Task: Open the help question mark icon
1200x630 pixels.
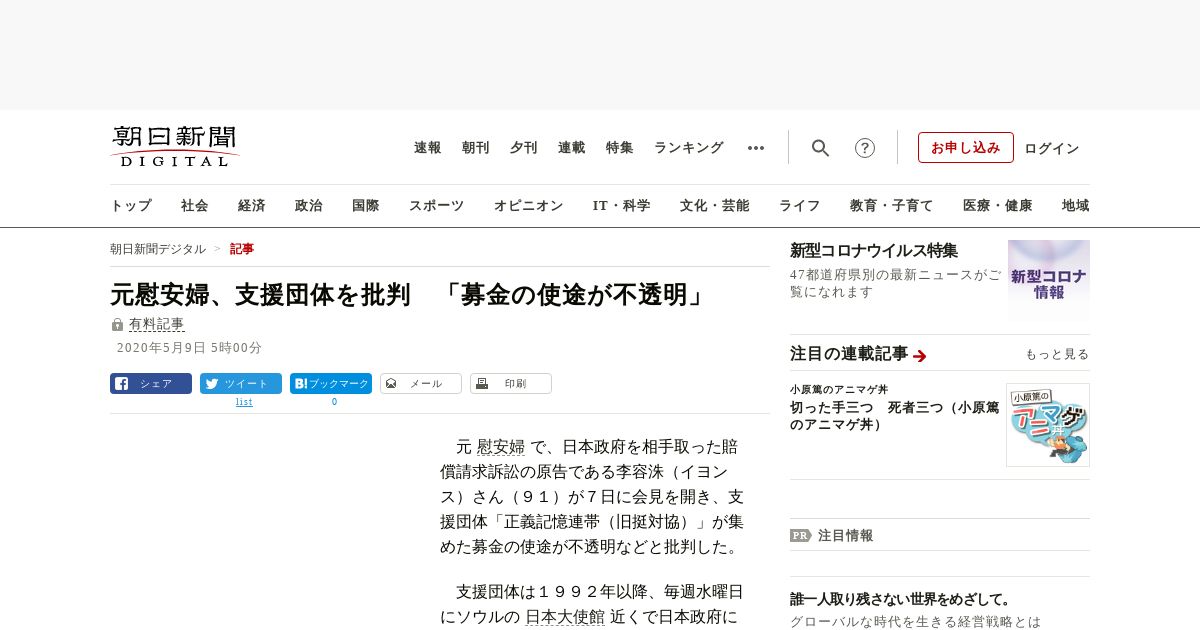Action: (x=865, y=148)
